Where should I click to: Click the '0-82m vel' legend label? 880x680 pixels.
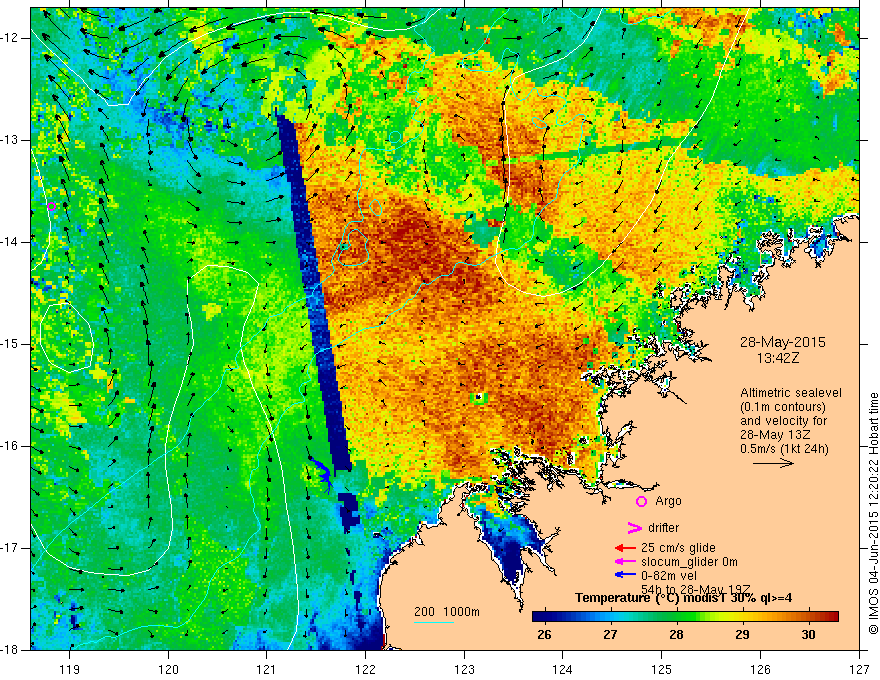[x=669, y=576]
